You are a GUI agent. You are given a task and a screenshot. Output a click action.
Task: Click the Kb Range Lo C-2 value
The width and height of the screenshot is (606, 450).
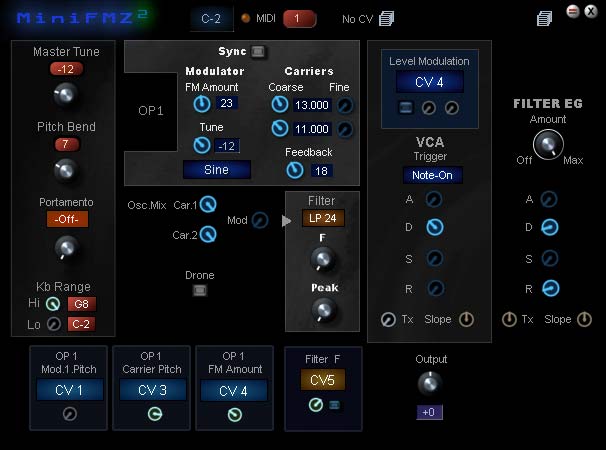point(82,324)
